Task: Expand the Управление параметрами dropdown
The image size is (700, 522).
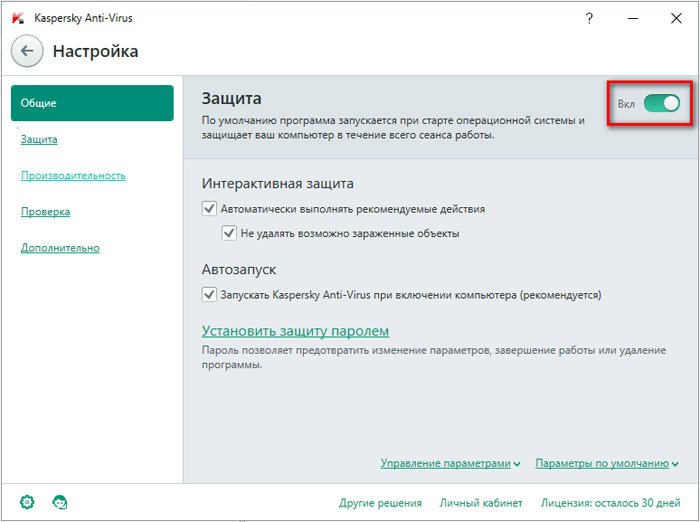Action: [450, 464]
